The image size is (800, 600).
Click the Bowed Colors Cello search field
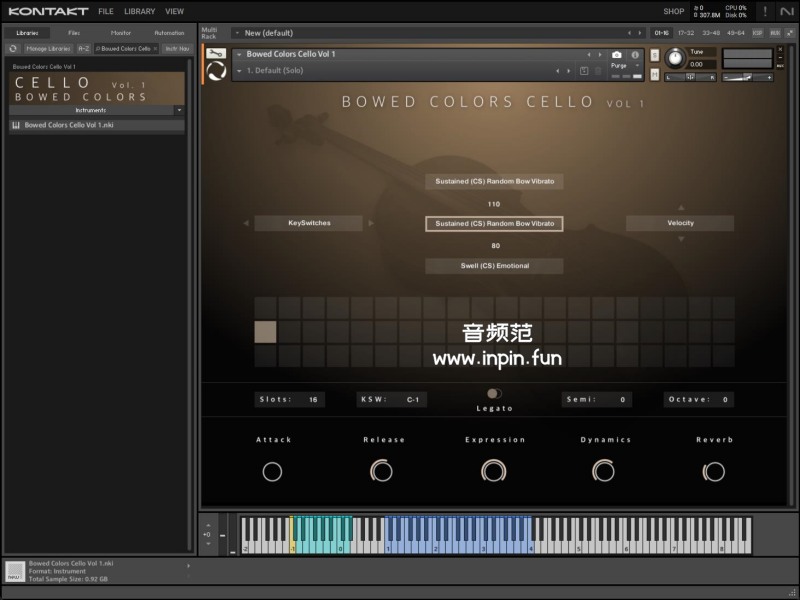pos(127,48)
